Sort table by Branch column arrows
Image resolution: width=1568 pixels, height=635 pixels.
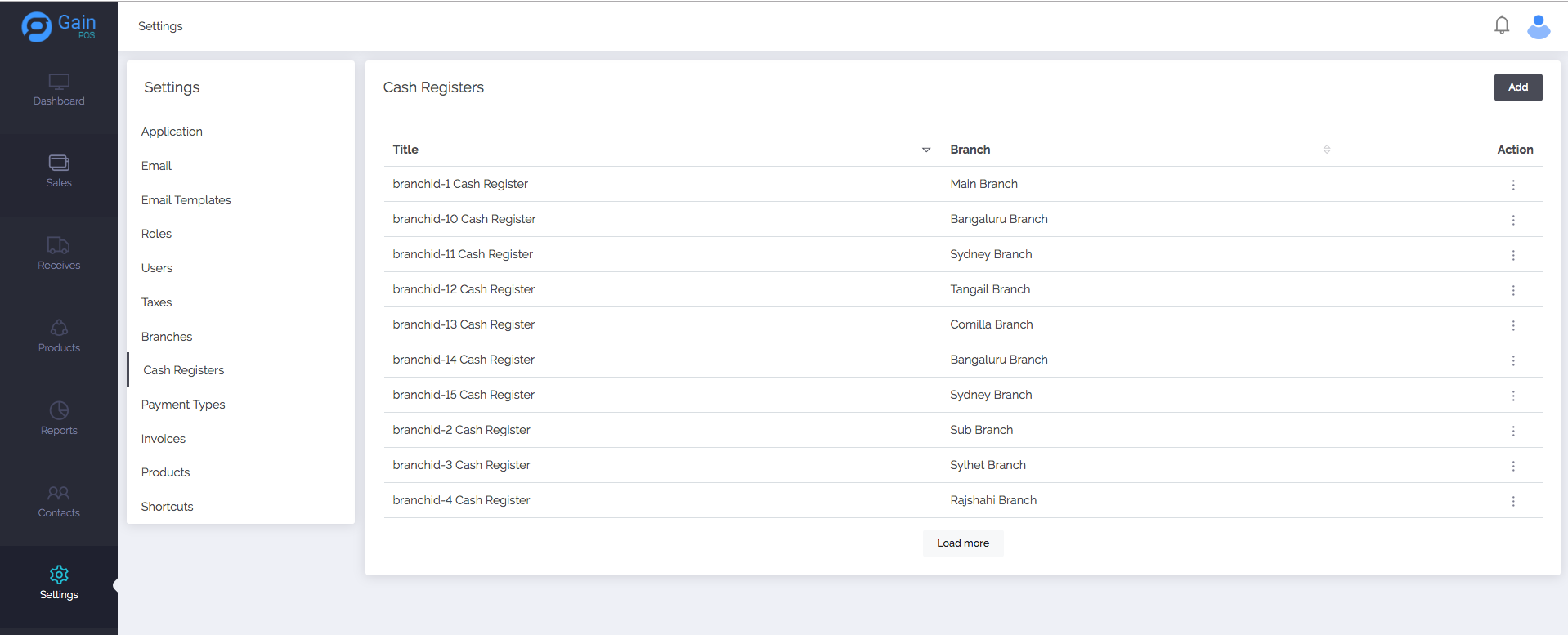1326,150
